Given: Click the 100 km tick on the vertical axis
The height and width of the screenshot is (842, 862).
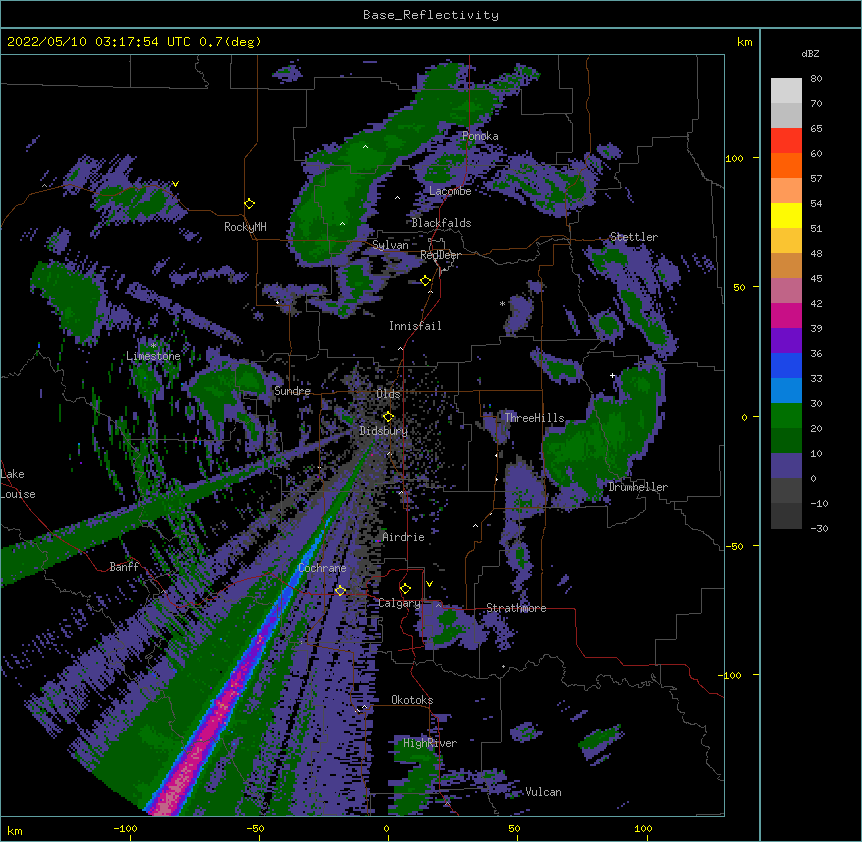Looking at the screenshot, I should pyautogui.click(x=734, y=158).
